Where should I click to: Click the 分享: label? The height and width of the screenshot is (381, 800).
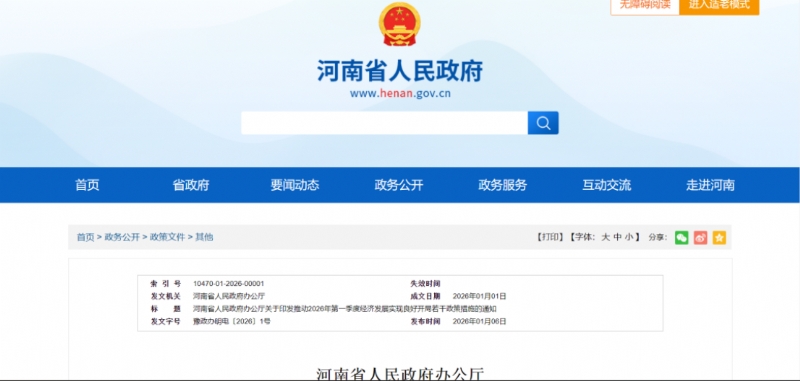tap(658, 237)
